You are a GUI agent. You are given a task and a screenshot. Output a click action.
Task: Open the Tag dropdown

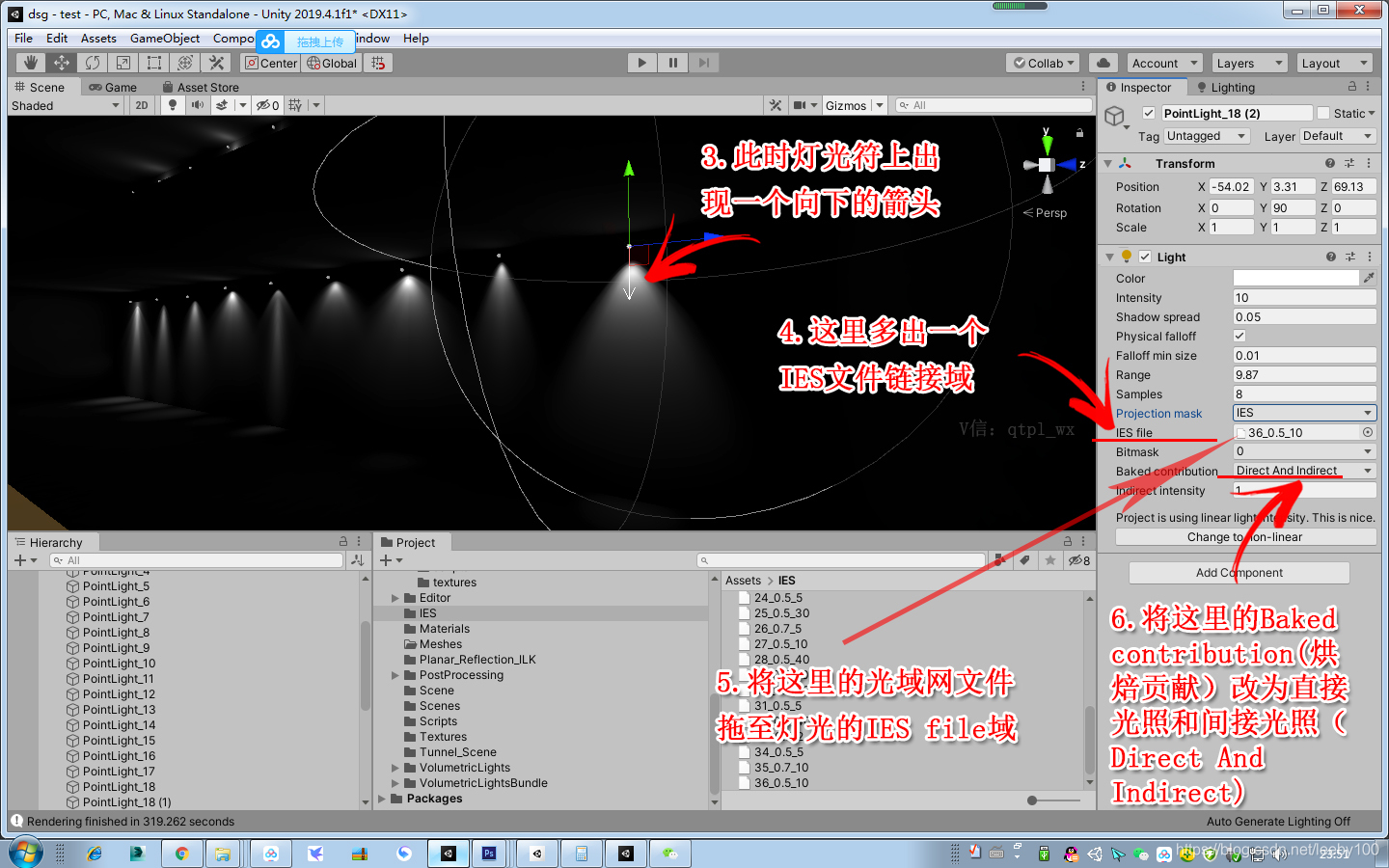pos(1207,136)
